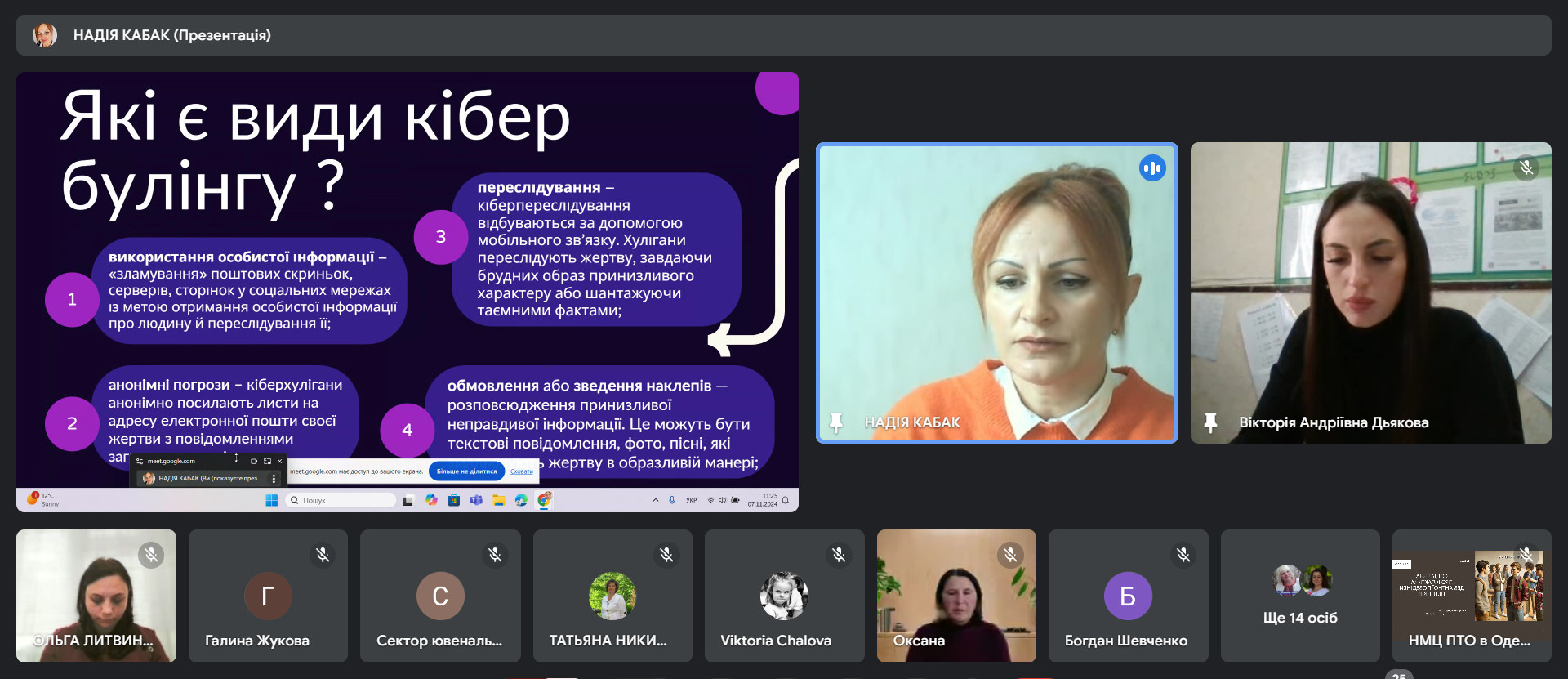1568x679 pixels.
Task: Click the Microsoft Teams taskbar icon
Action: pyautogui.click(x=476, y=500)
